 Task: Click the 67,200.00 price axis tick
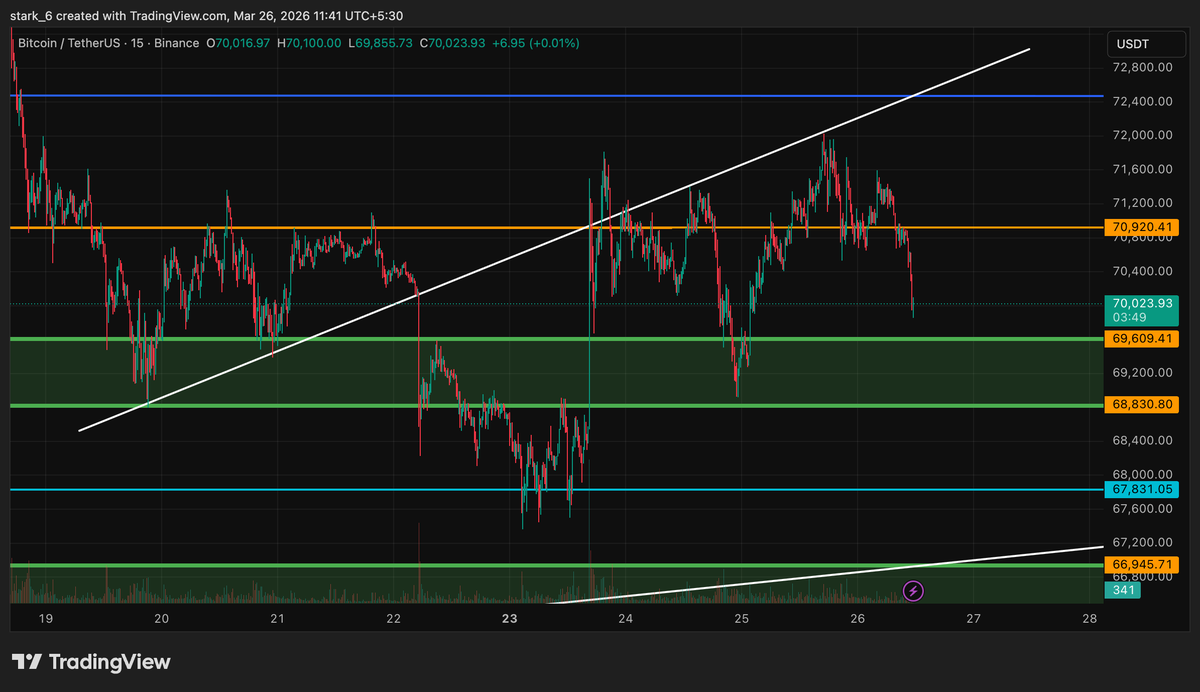coord(1143,542)
